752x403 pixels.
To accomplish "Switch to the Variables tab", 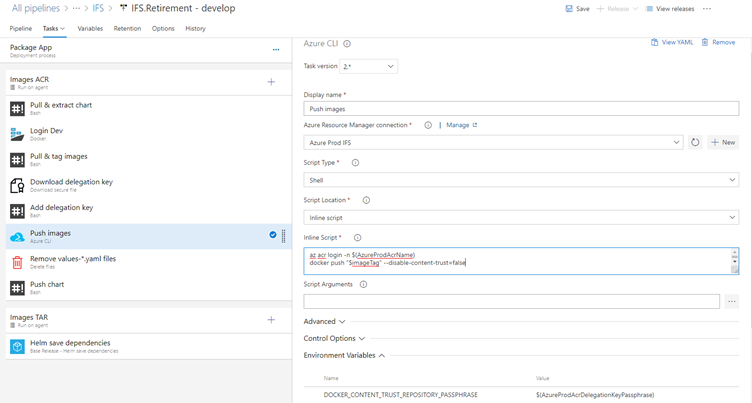I will click(90, 29).
